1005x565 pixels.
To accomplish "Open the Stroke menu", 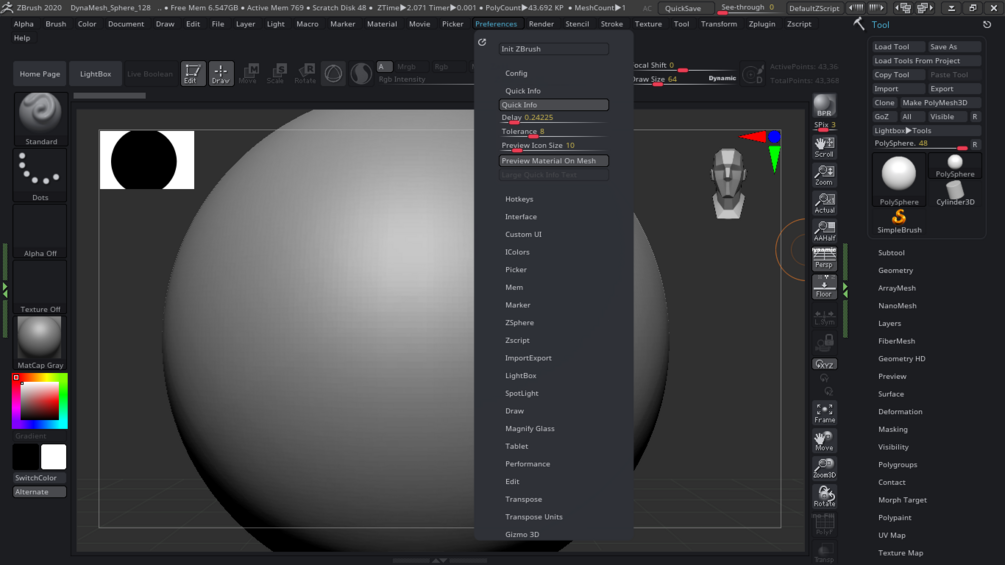I will coord(611,24).
